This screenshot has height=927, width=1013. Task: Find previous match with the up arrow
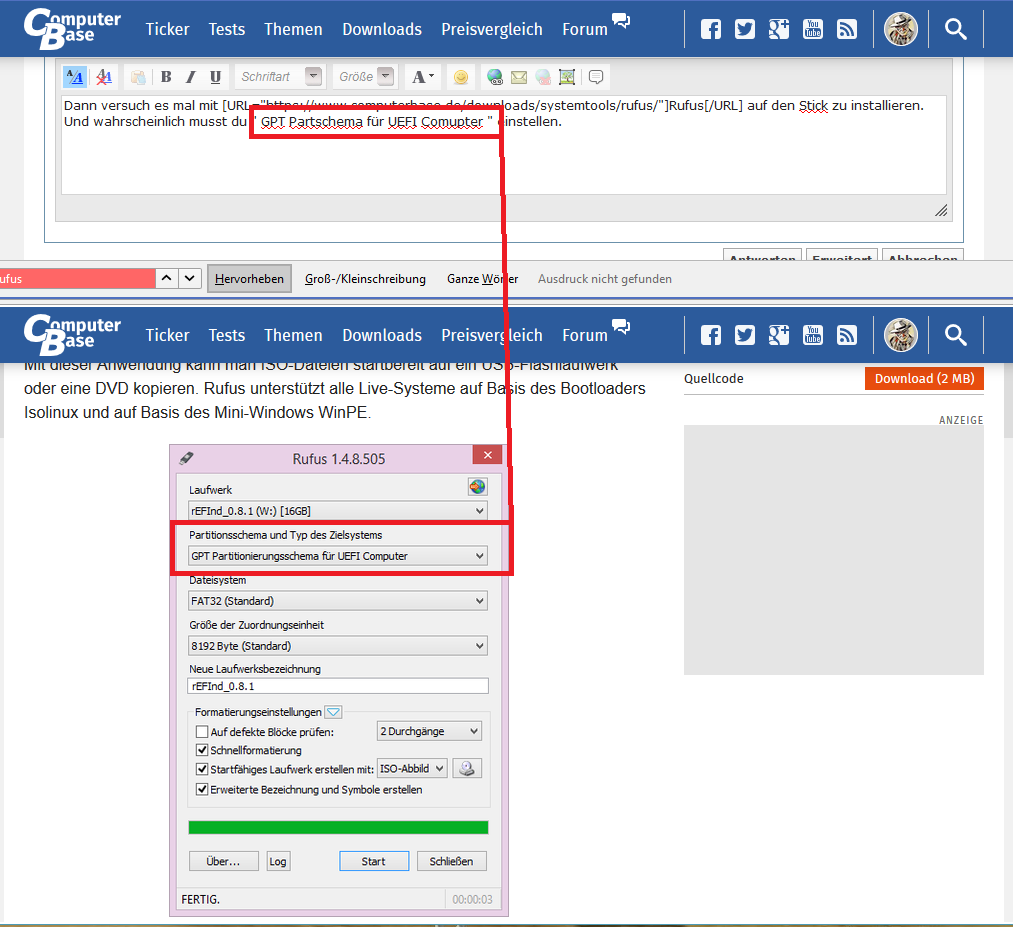click(x=166, y=278)
